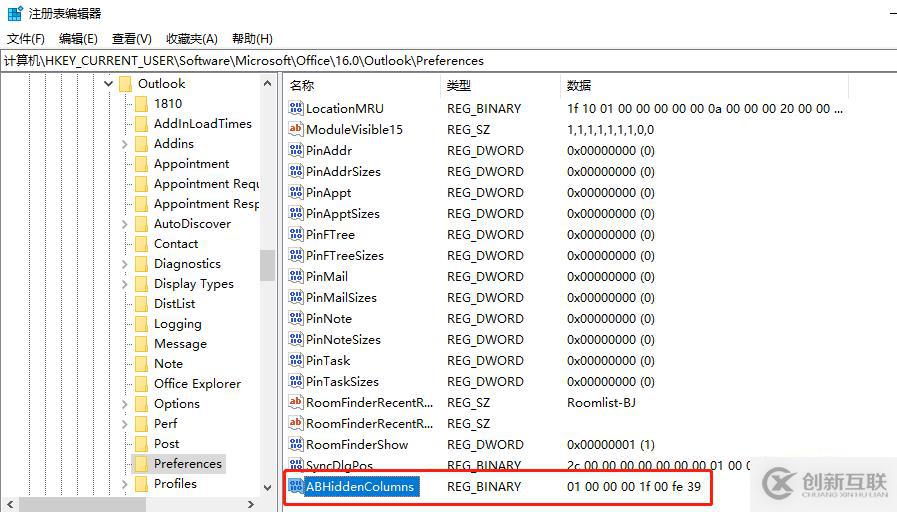The height and width of the screenshot is (512, 897).
Task: Click the PinNote value icon
Action: point(296,318)
